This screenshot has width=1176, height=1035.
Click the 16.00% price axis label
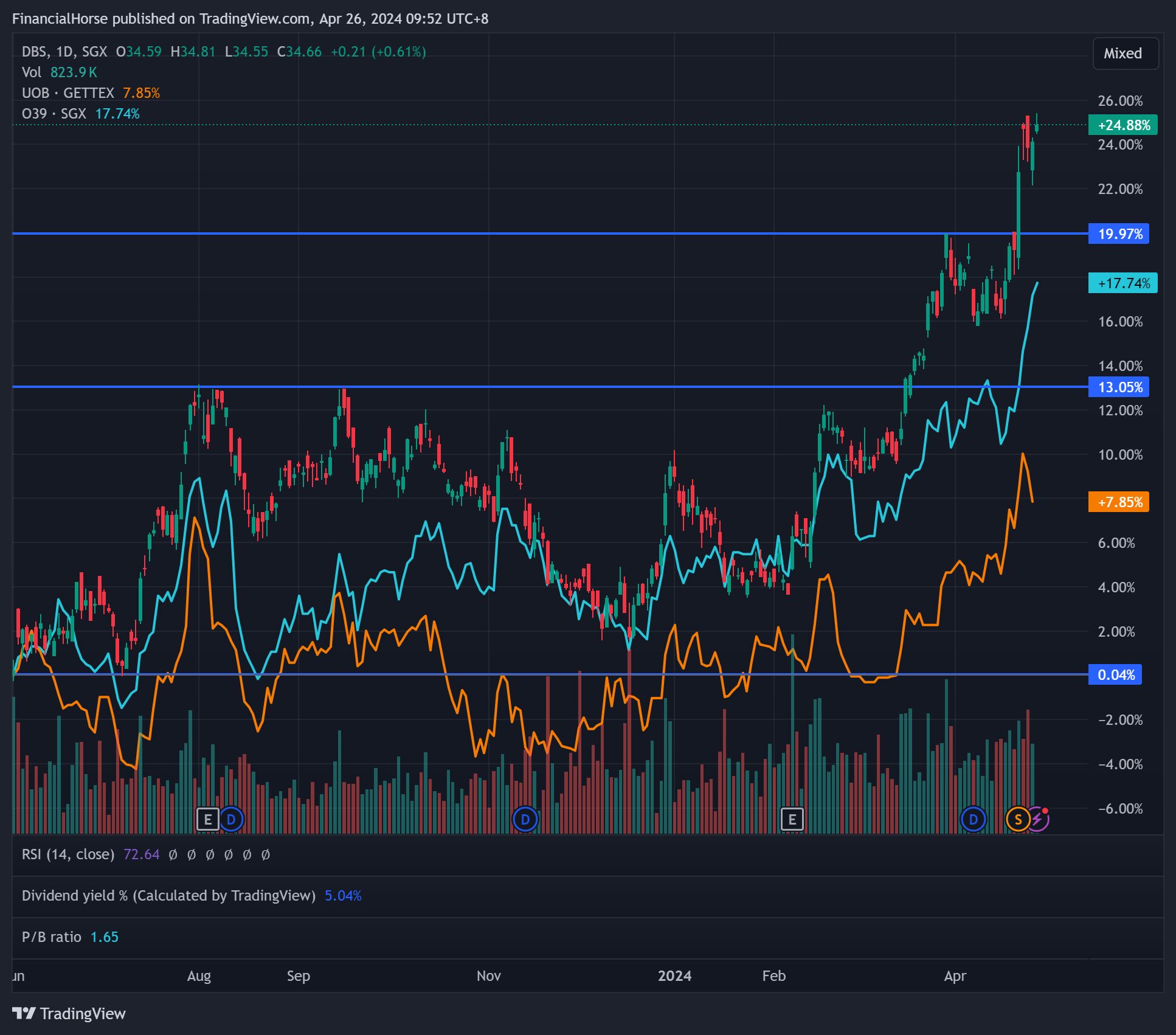tap(1120, 322)
